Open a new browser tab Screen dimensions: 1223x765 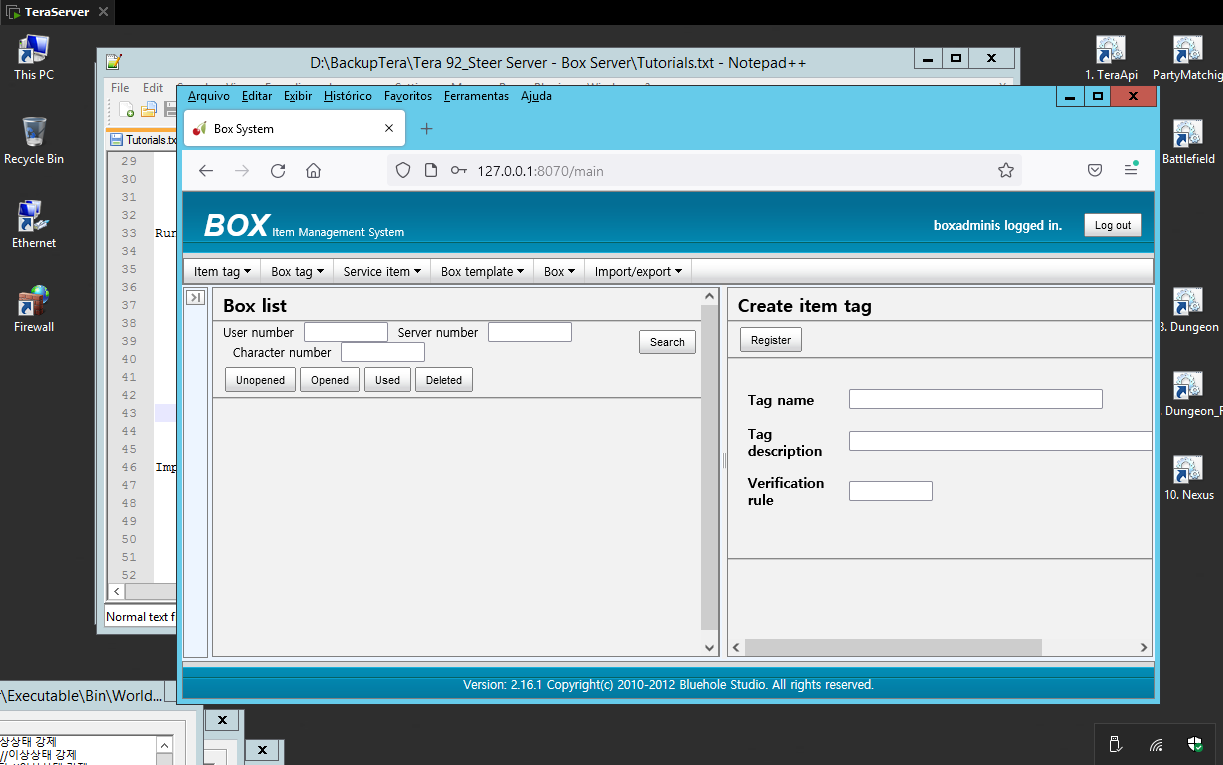click(426, 128)
